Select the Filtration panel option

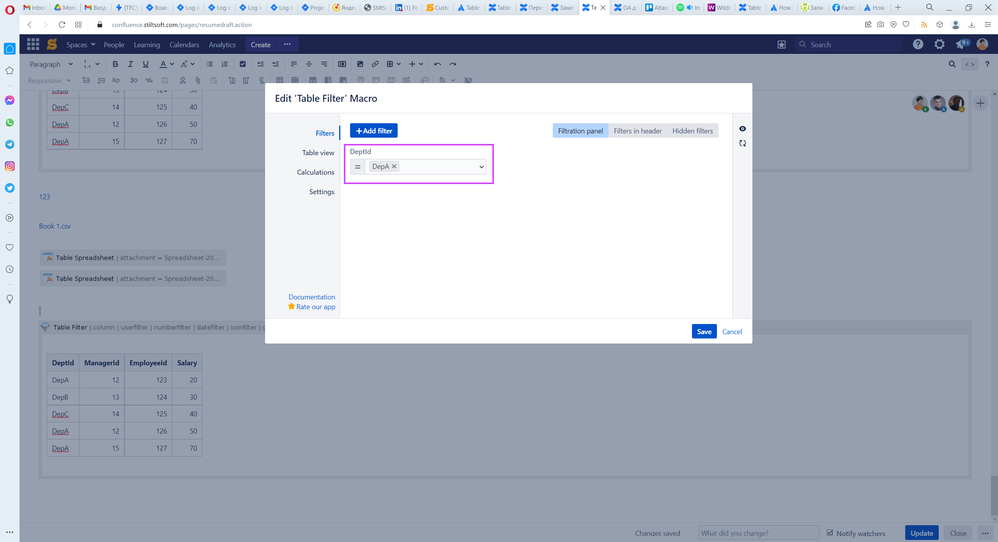point(580,130)
